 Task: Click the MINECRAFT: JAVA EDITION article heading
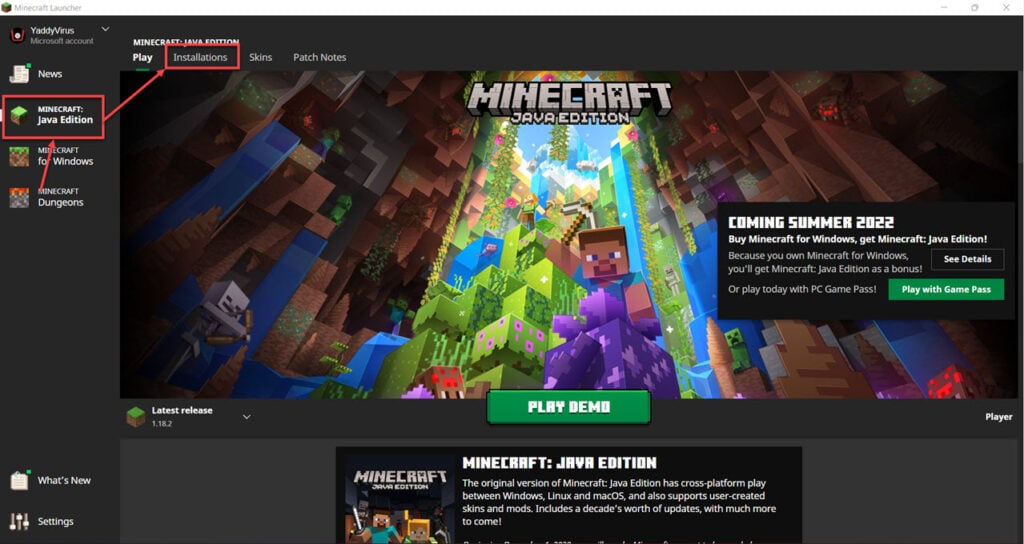pyautogui.click(x=560, y=463)
